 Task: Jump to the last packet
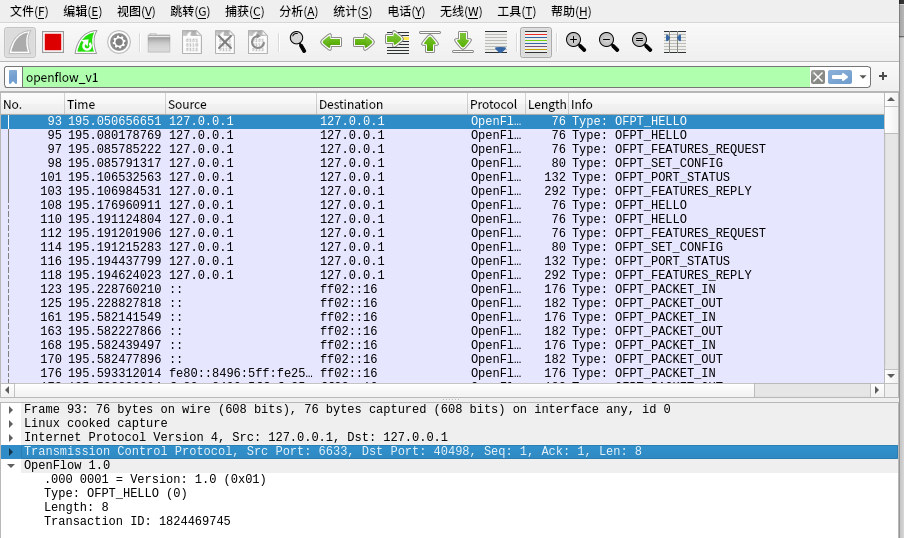pyautogui.click(x=463, y=42)
